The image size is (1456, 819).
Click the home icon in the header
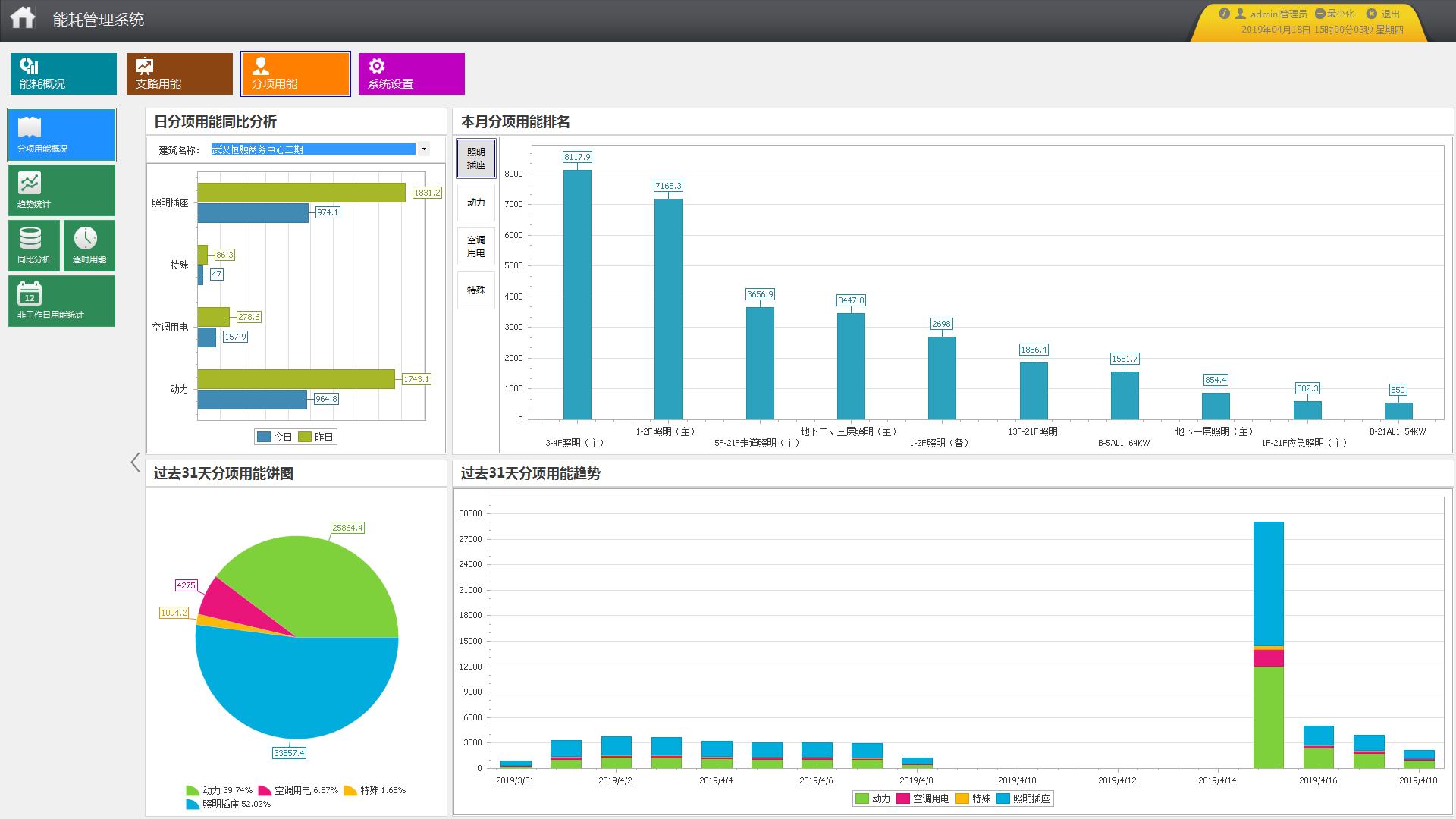point(23,17)
